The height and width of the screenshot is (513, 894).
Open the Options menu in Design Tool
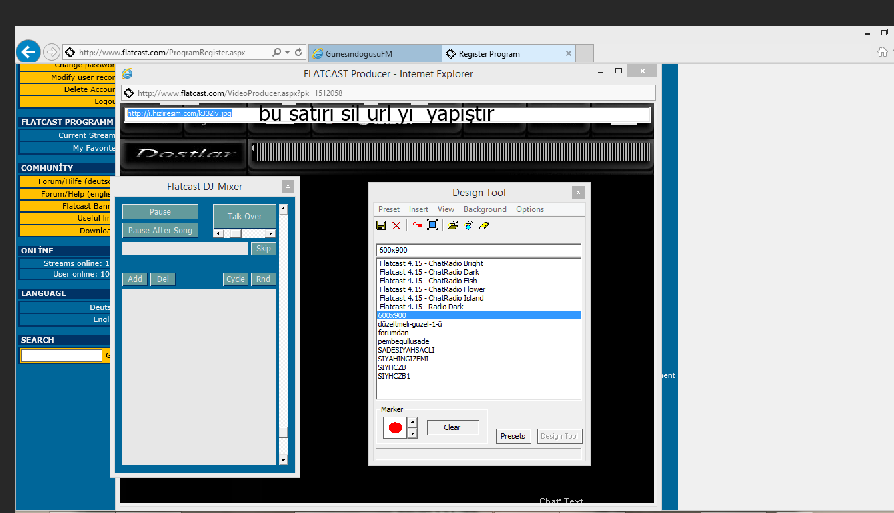(530, 209)
